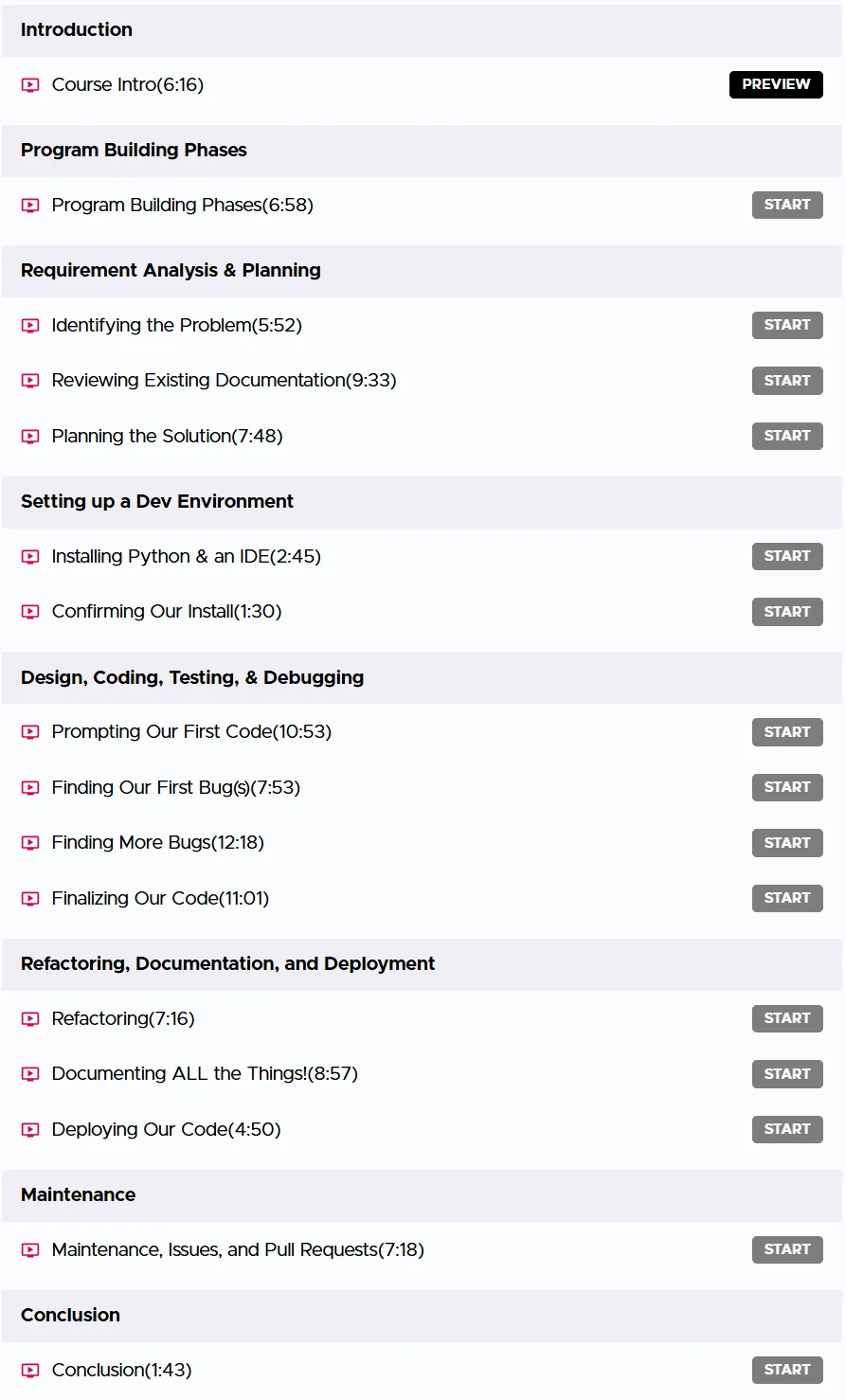Click the Requirement Analysis & Planning heading
The height and width of the screenshot is (1400, 845).
point(171,271)
